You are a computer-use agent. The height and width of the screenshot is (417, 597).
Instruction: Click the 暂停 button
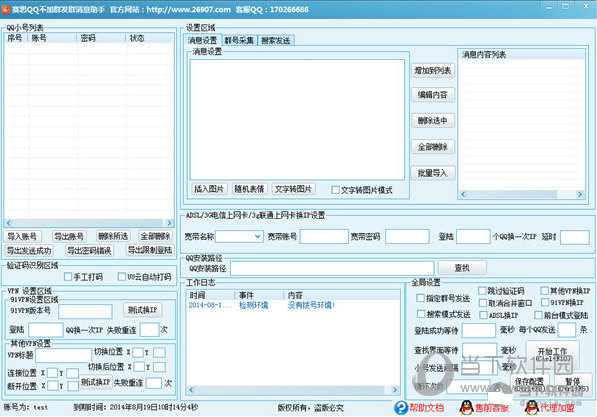573,384
